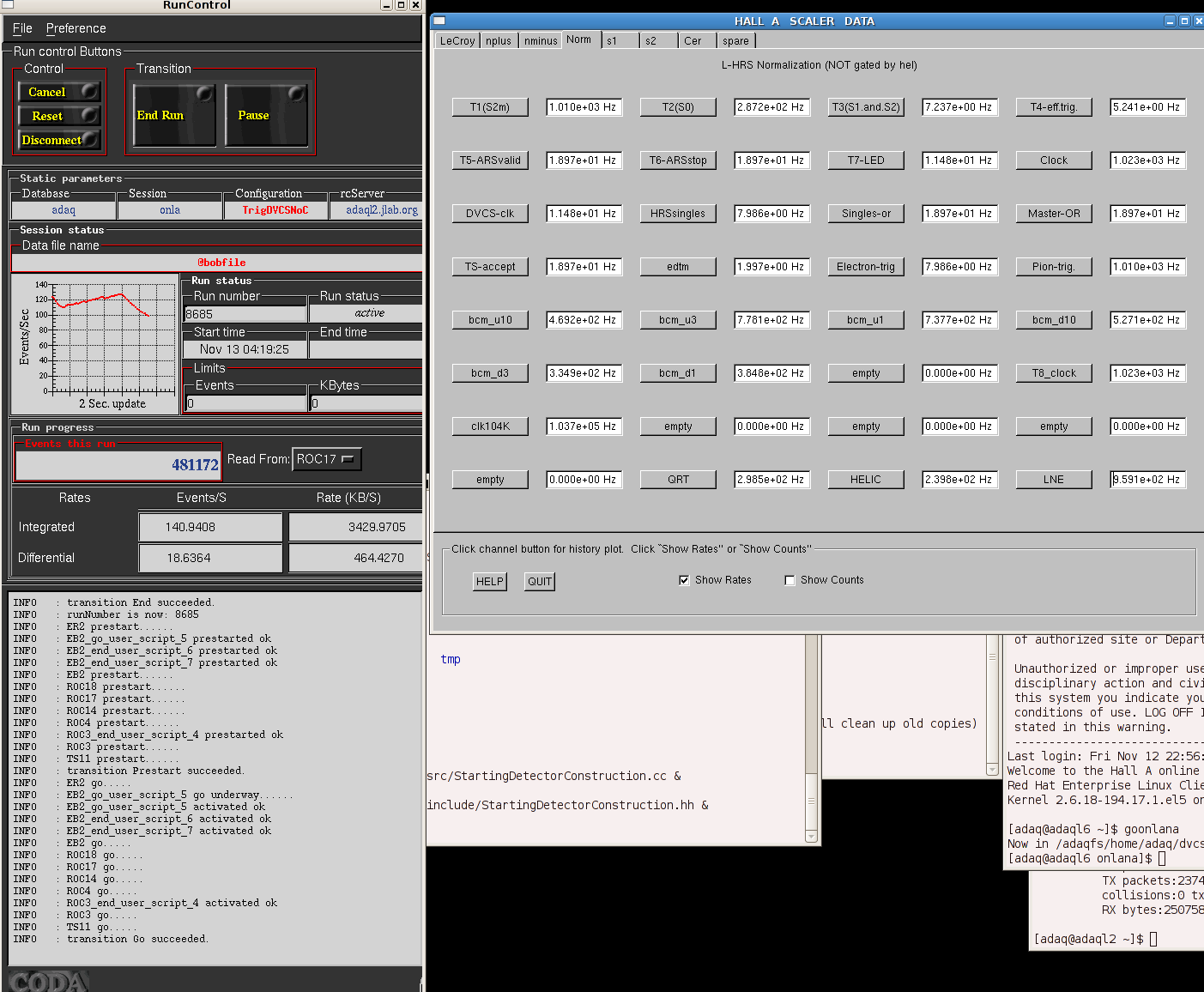The height and width of the screenshot is (992, 1204).
Task: Click the HELP button in scaler window
Action: pos(490,582)
